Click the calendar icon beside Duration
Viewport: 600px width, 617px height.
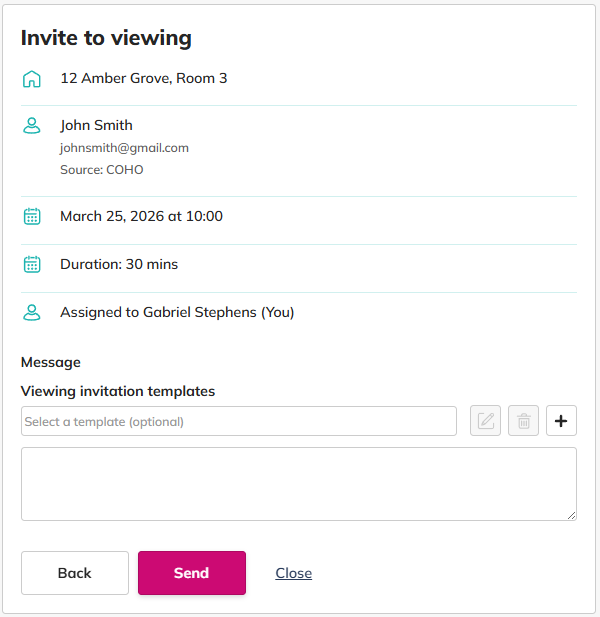32,264
